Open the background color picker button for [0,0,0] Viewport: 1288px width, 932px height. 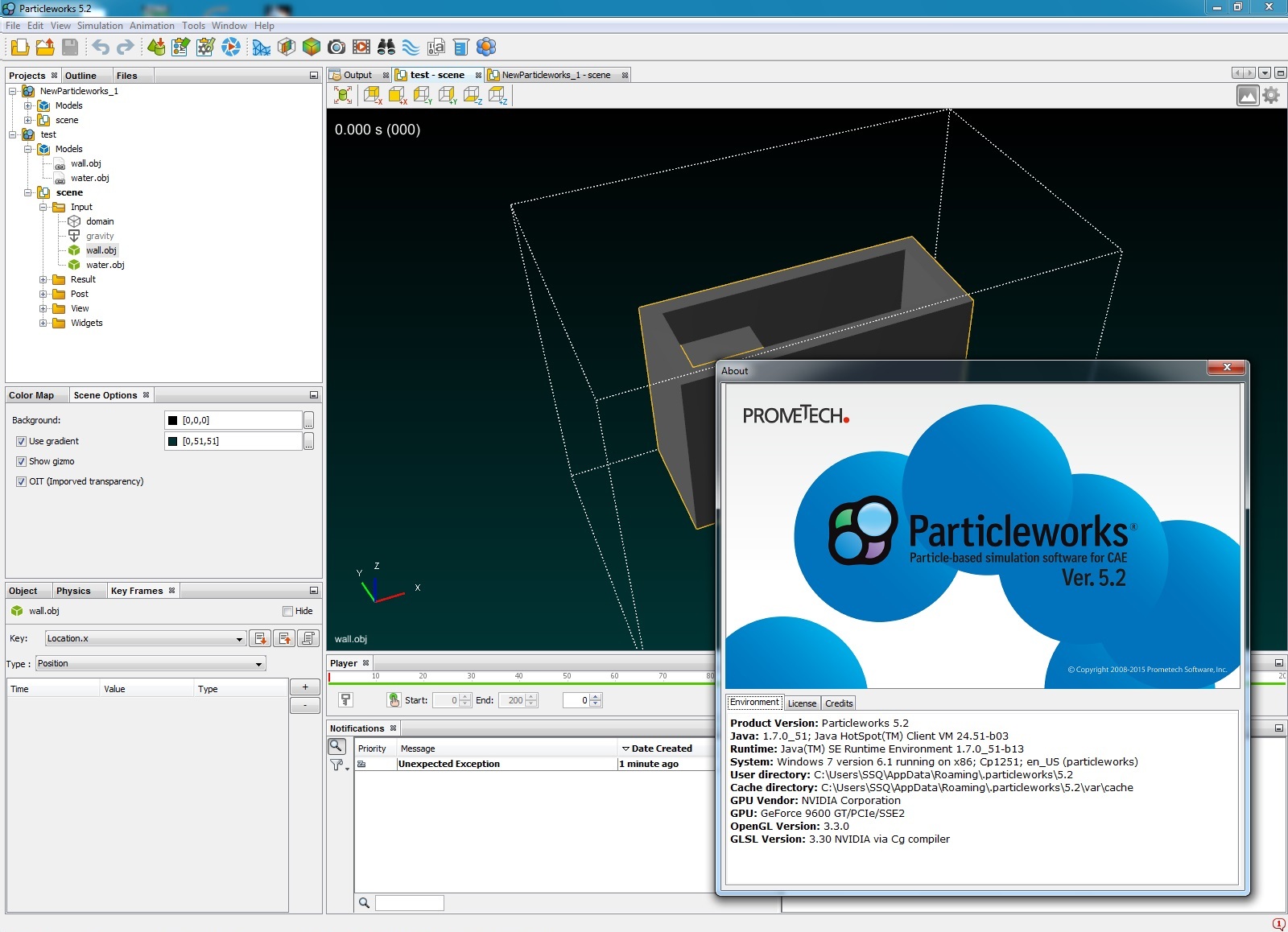click(x=308, y=420)
